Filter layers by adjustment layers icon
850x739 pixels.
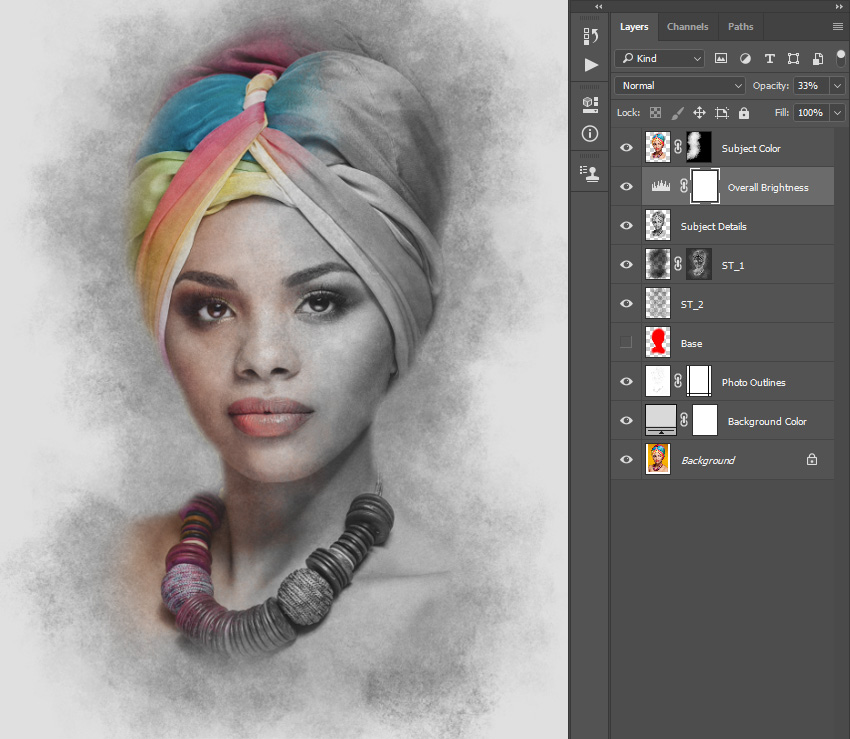coord(745,59)
